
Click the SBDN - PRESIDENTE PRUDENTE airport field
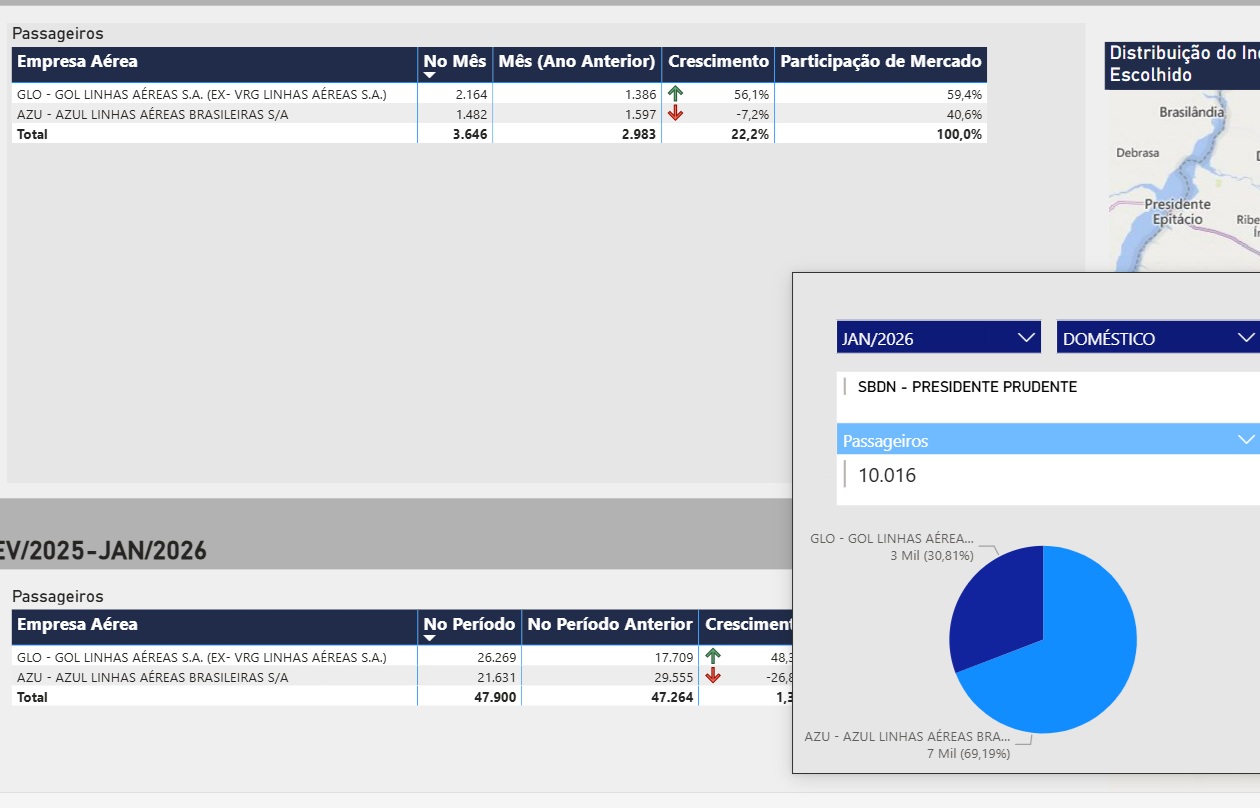tap(967, 387)
